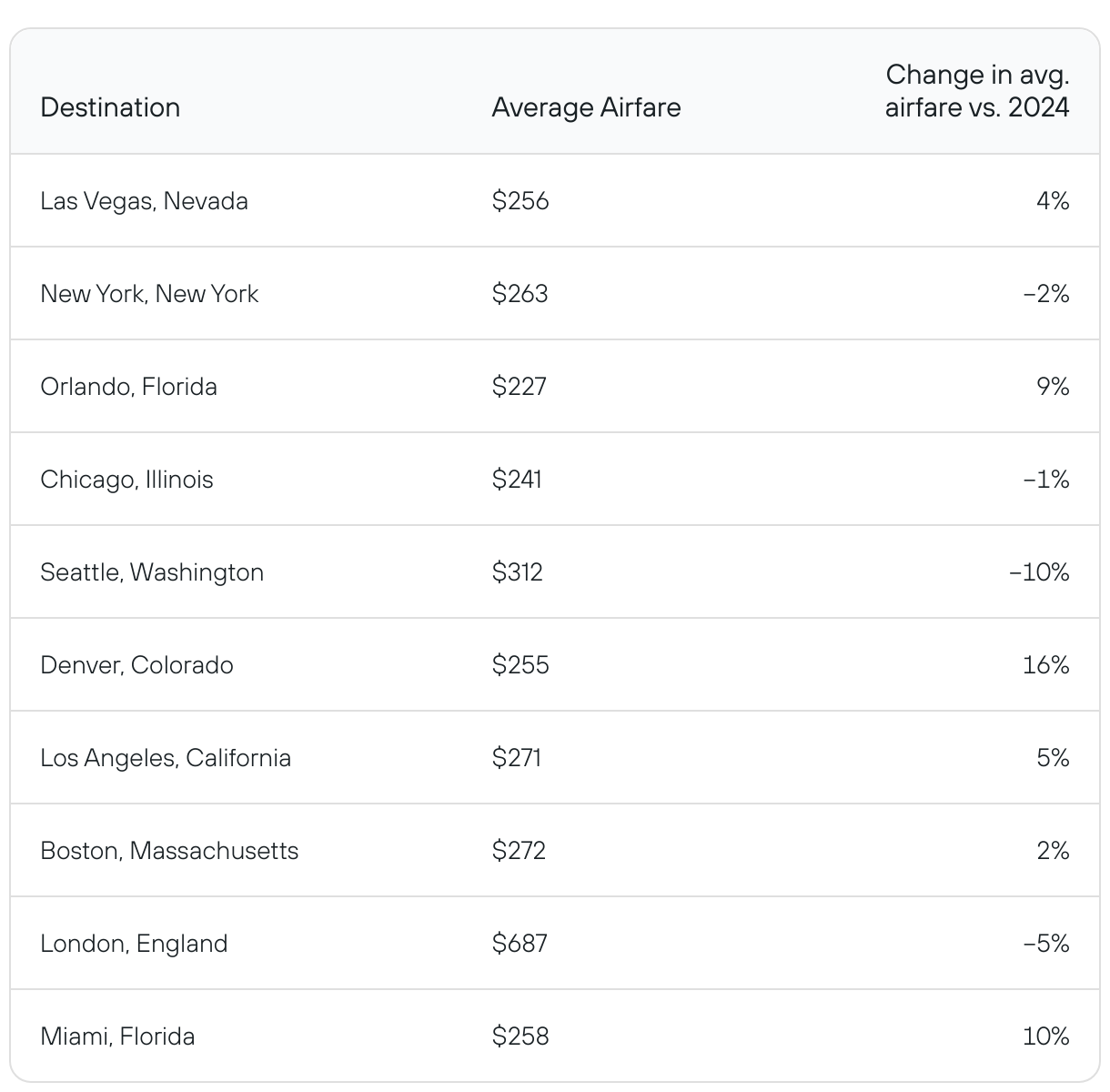
Task: Click the Orlando, Florida destination
Action: [128, 387]
